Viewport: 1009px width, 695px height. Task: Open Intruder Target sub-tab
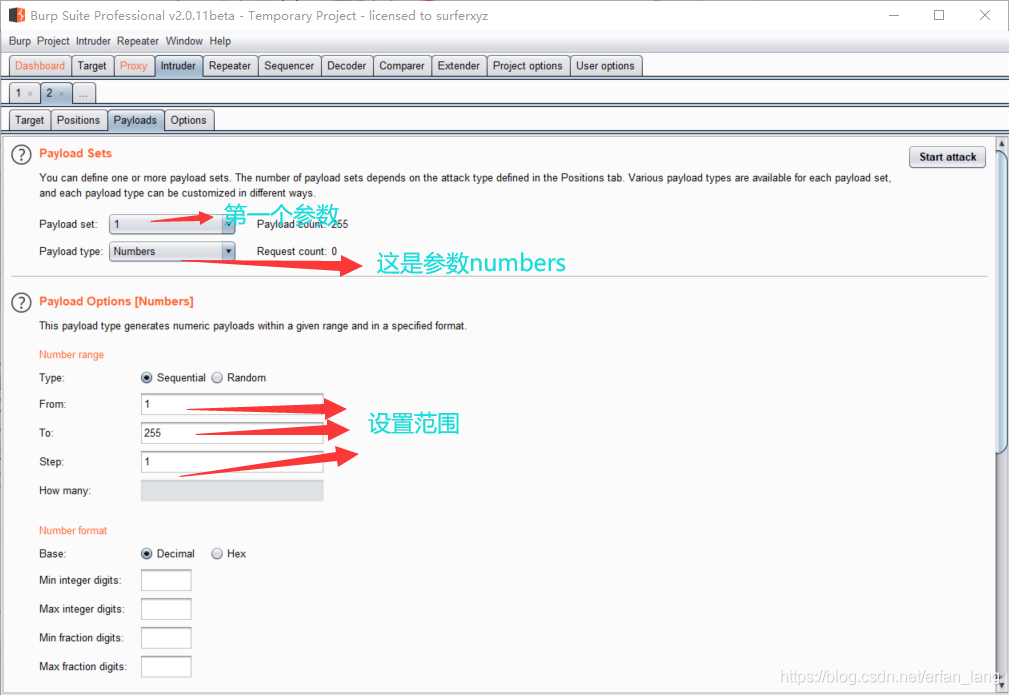[x=30, y=120]
